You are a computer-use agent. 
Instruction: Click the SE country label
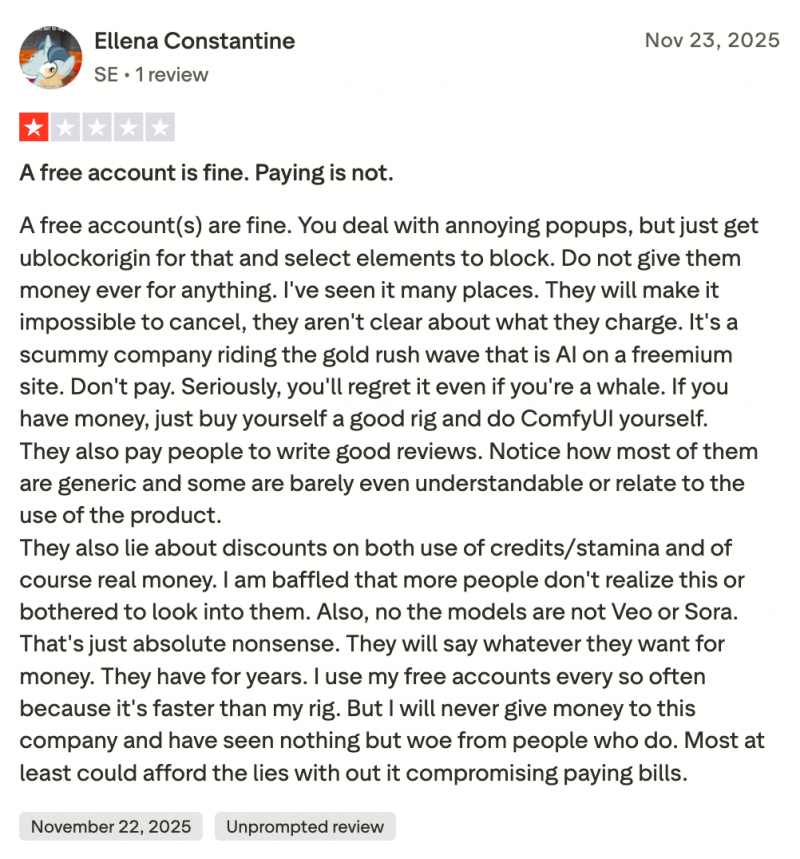105,74
